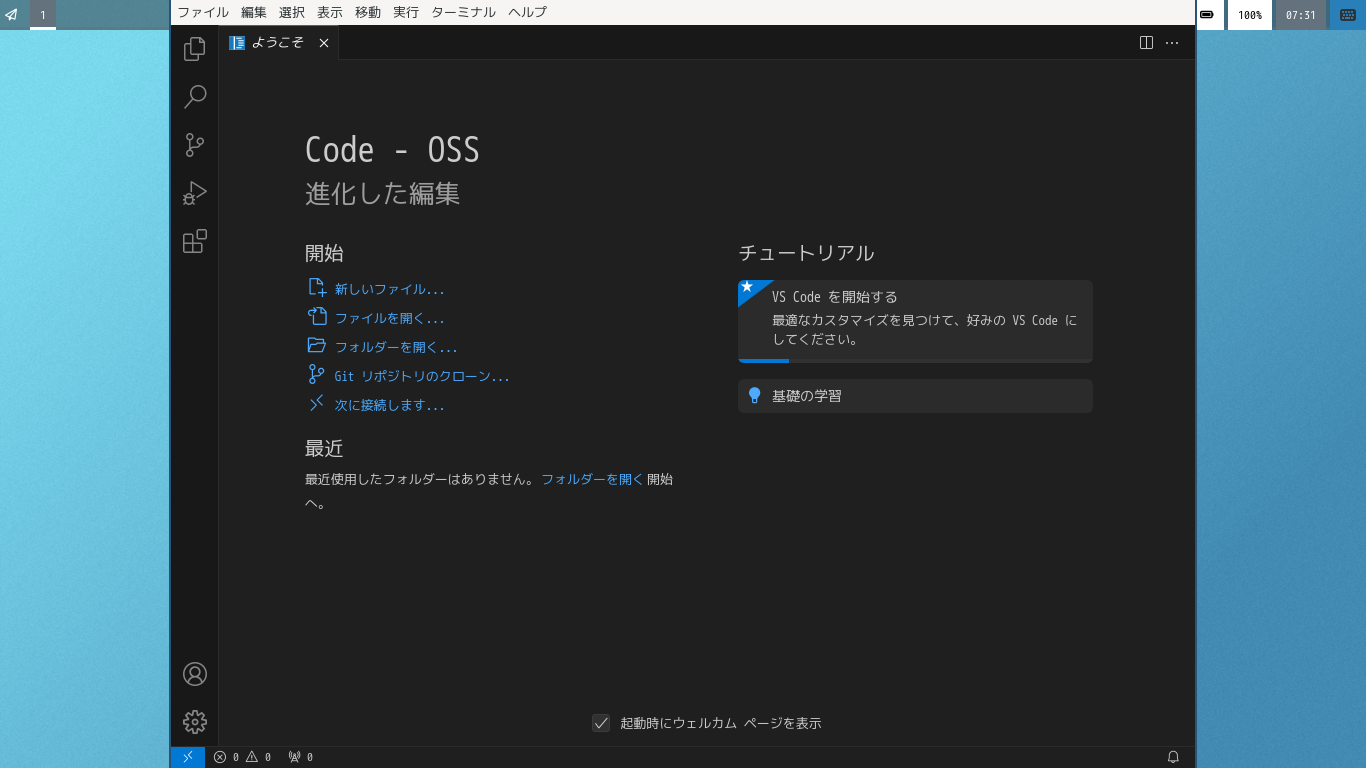
Task: Close the ようこそ tab
Action: [x=324, y=43]
